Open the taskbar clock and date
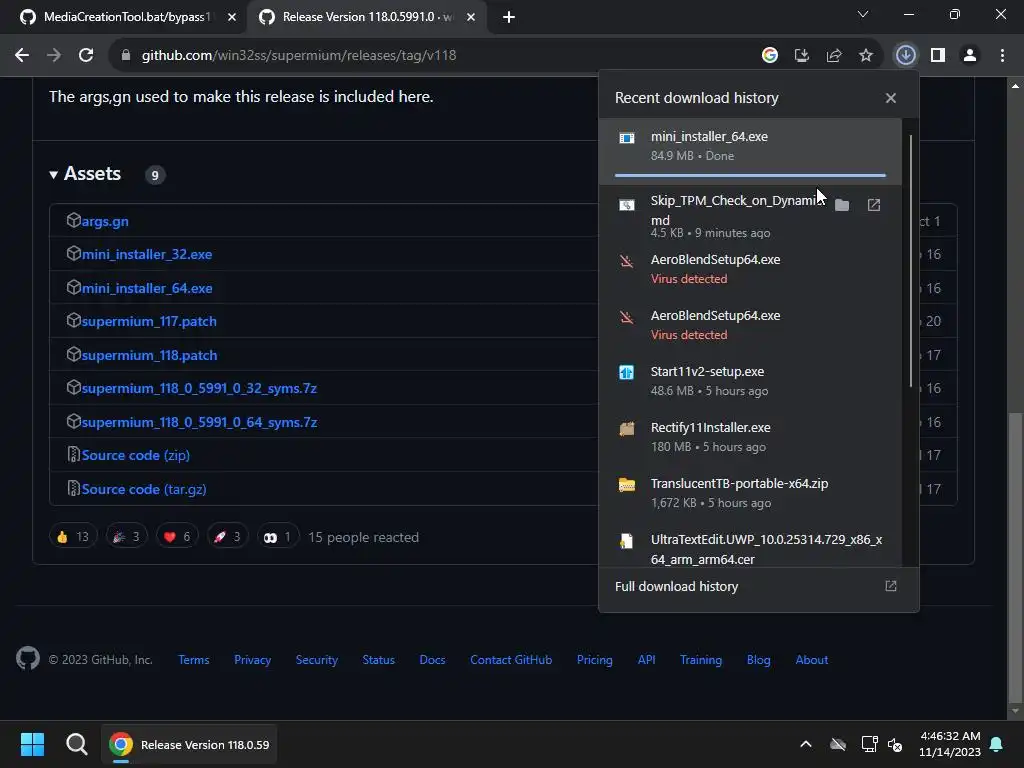This screenshot has height=768, width=1024. tap(950, 744)
